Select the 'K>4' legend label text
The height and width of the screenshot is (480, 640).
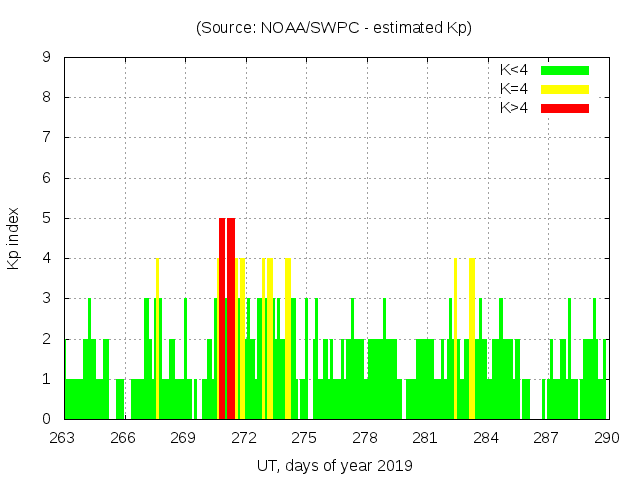pyautogui.click(x=514, y=107)
